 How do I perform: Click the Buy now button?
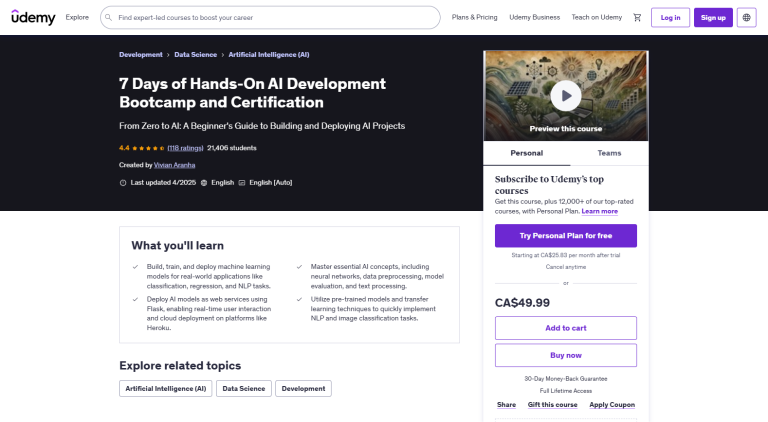click(566, 355)
